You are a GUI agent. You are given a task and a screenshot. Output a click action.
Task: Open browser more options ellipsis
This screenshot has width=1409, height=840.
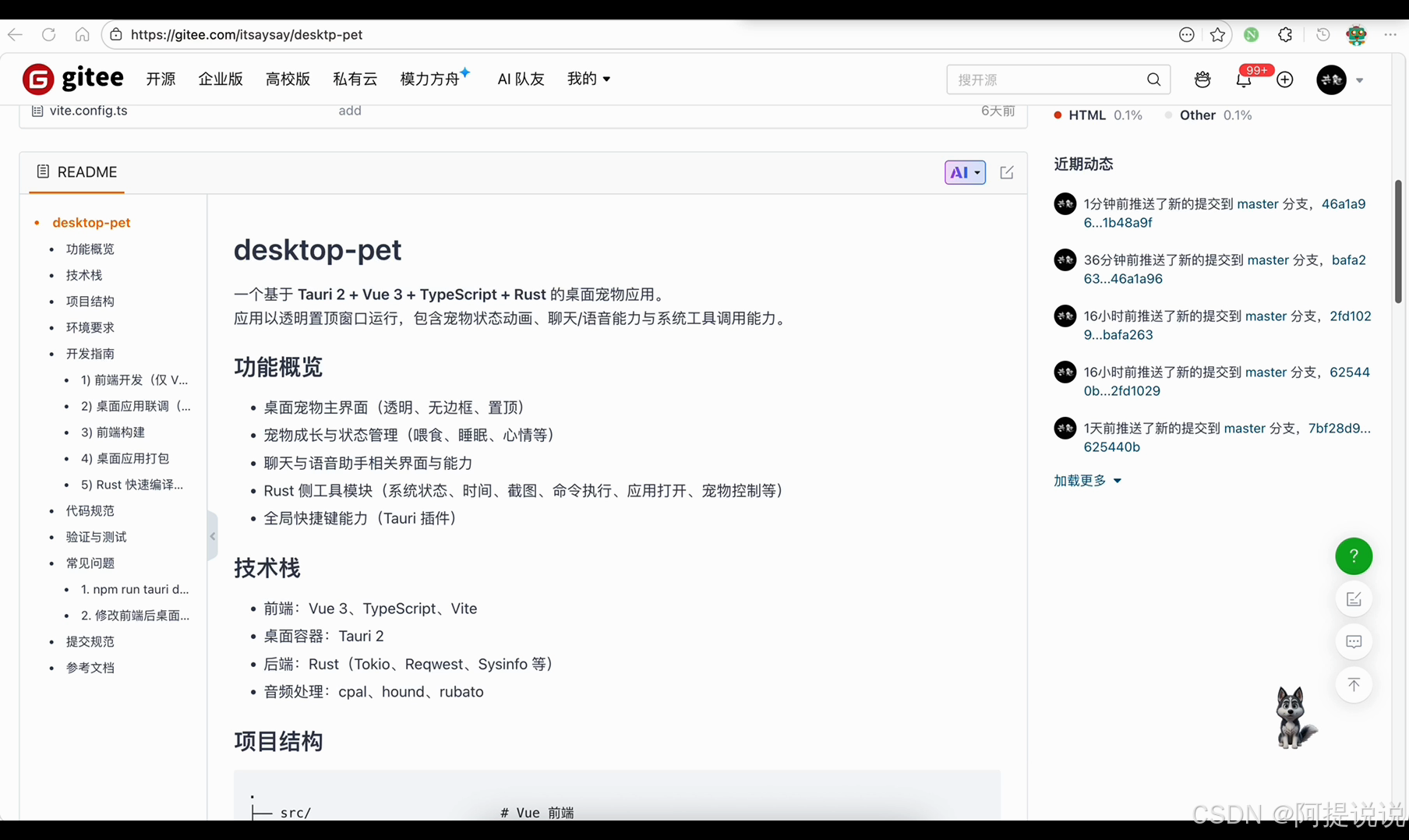click(1390, 34)
